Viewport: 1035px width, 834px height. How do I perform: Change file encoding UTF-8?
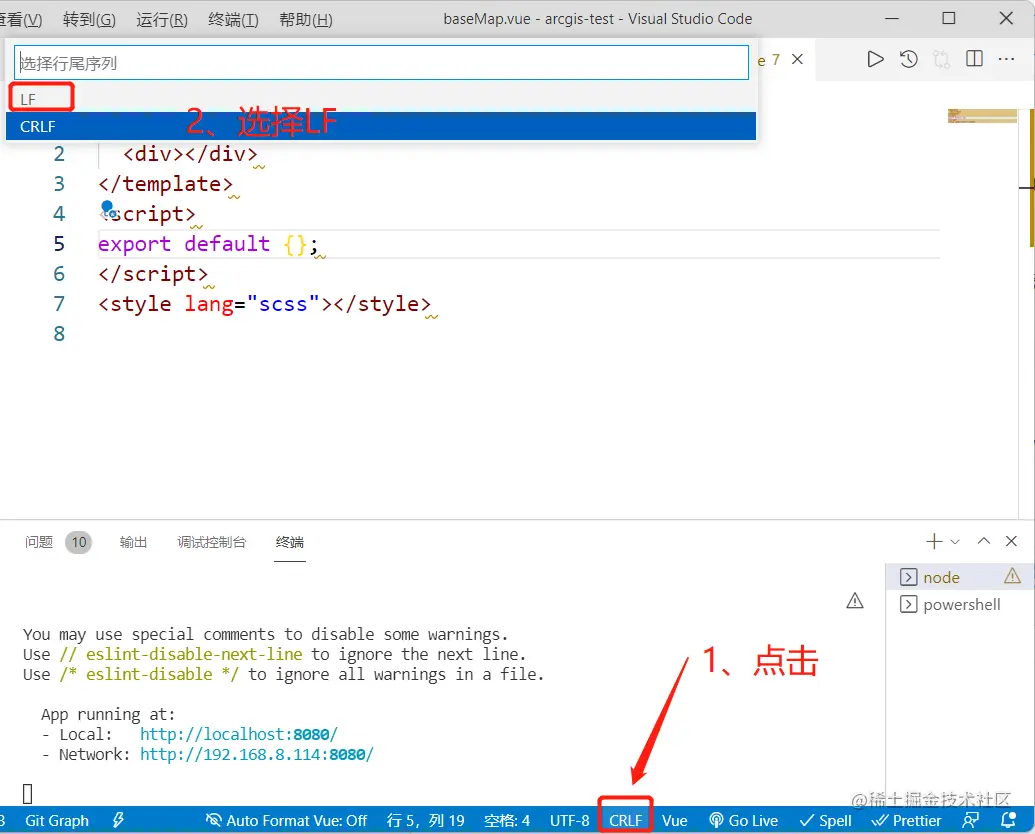(570, 820)
